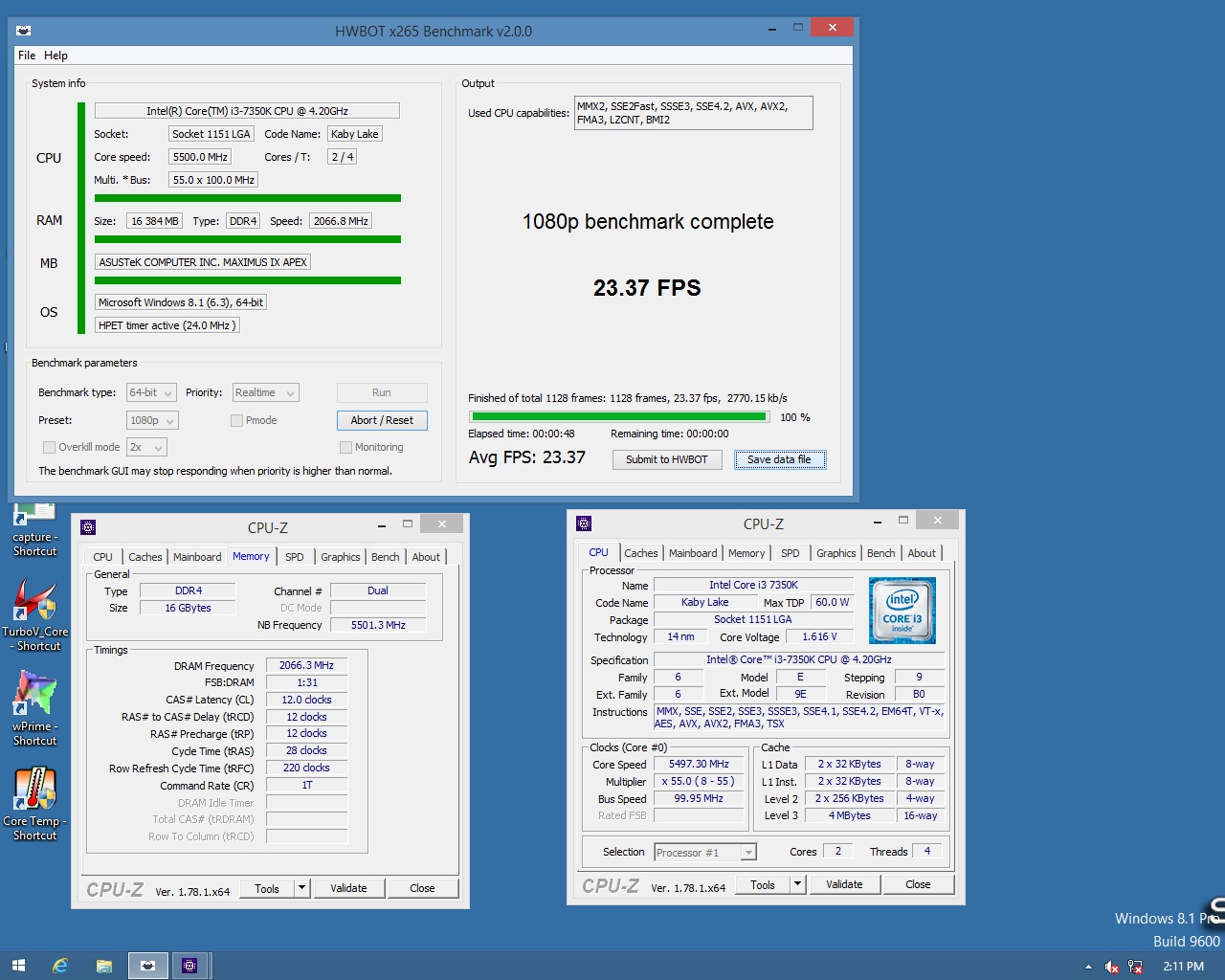Open wPrime desktop shortcut
The width and height of the screenshot is (1225, 980).
(34, 708)
